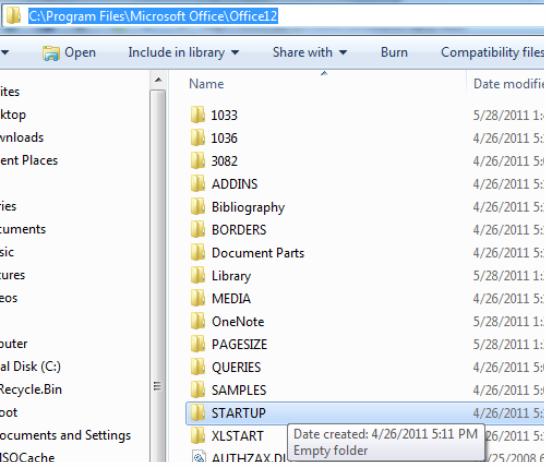This screenshot has height=467, width=546.
Task: Select the AUTHZAX DLL file icon
Action: [199, 457]
